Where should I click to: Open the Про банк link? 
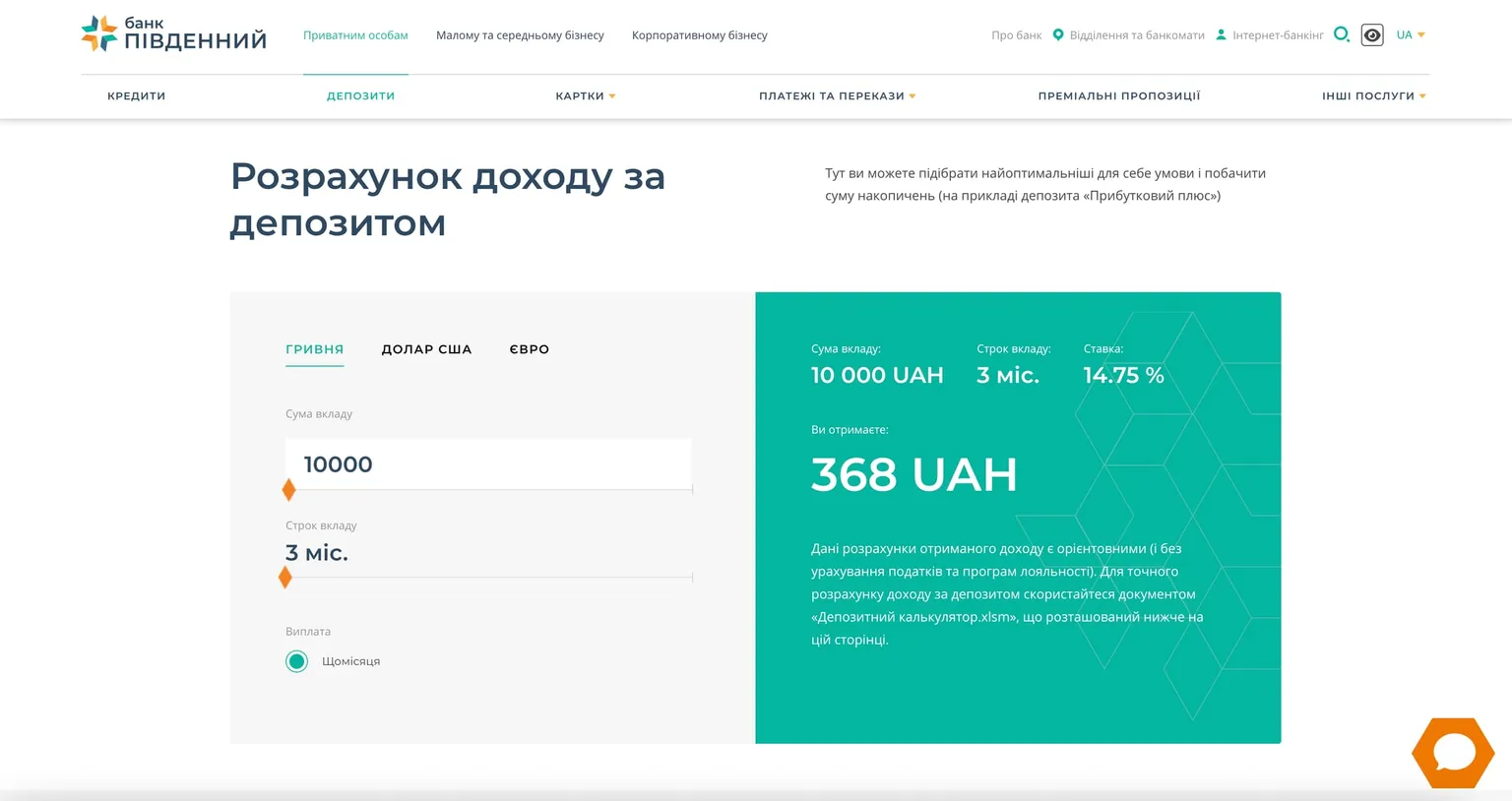click(x=1016, y=34)
